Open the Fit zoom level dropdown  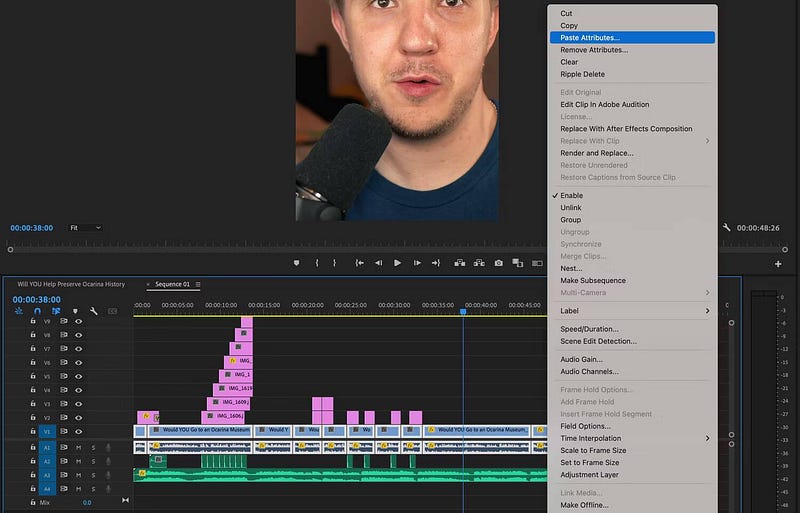click(85, 228)
